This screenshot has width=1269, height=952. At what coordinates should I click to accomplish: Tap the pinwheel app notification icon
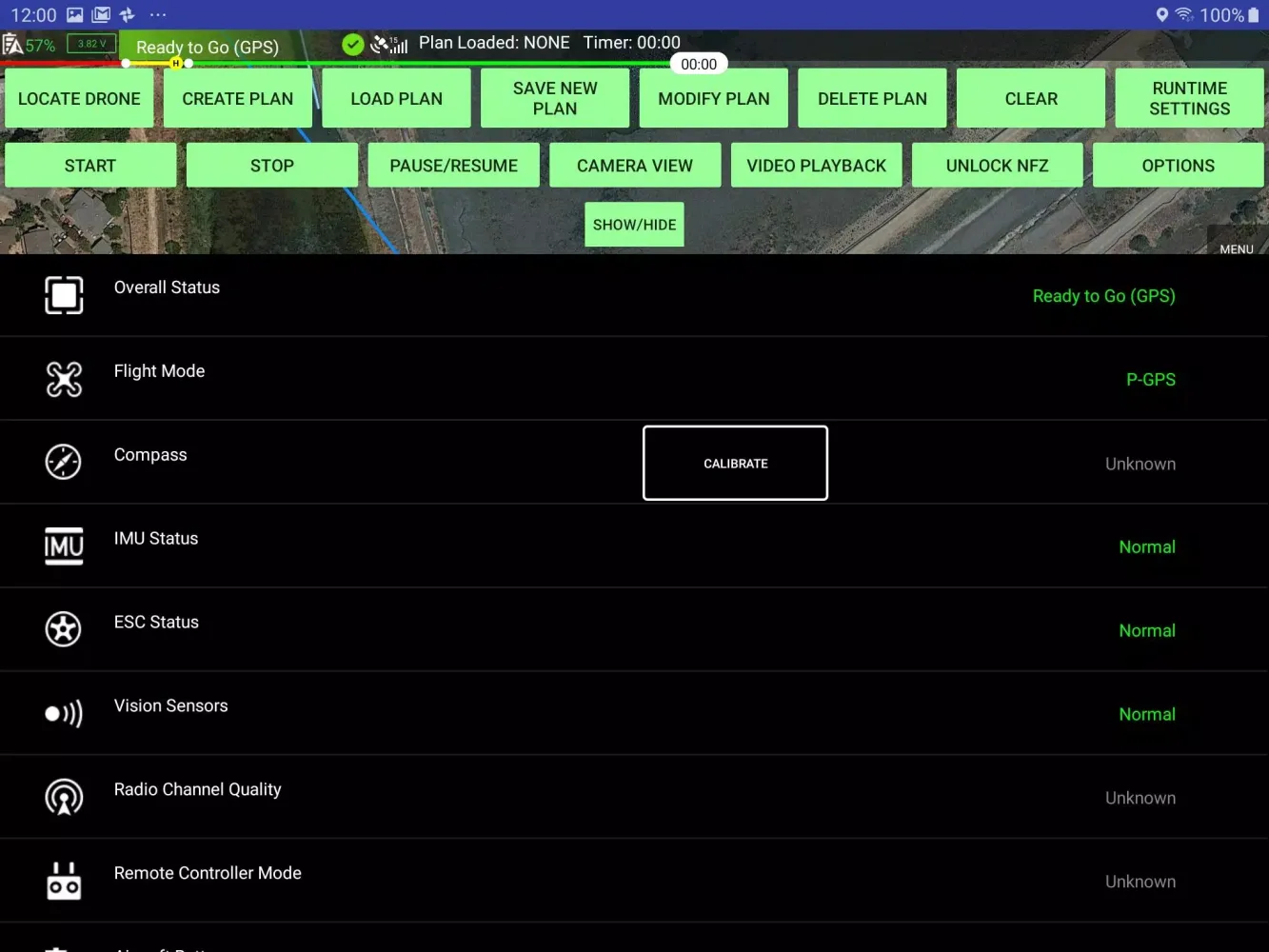(127, 15)
